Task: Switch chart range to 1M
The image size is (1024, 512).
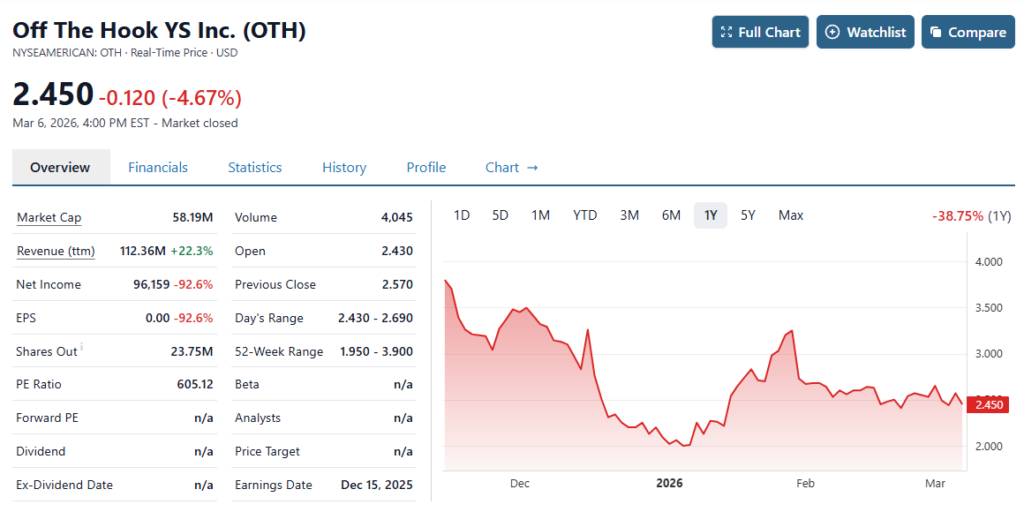Action: [540, 215]
